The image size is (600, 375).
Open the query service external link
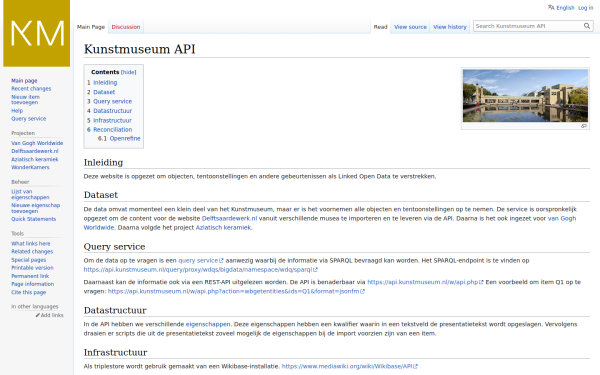click(201, 261)
